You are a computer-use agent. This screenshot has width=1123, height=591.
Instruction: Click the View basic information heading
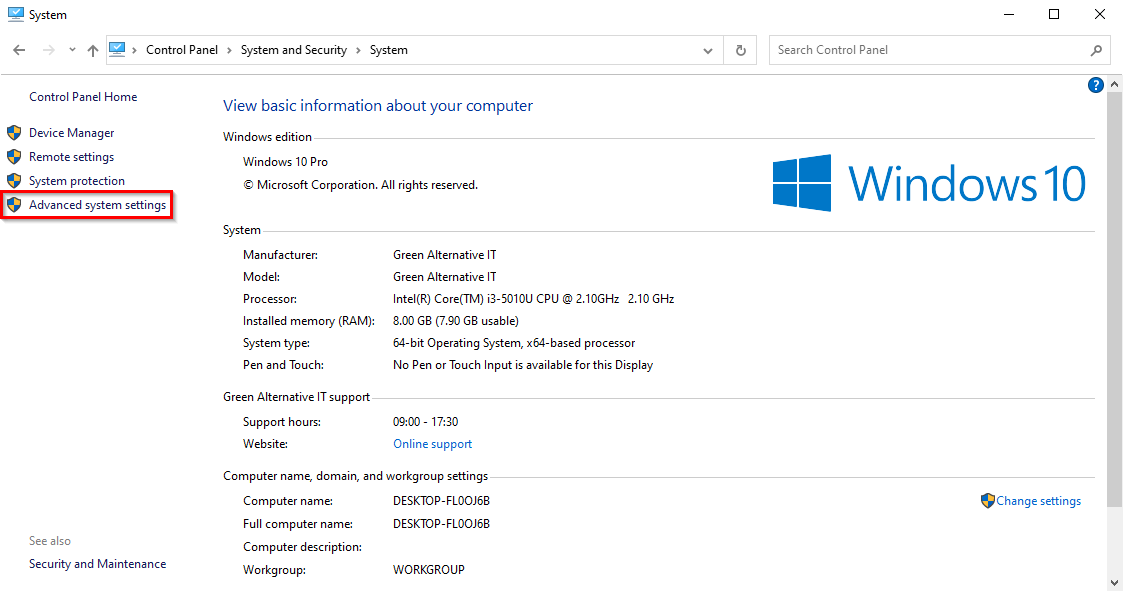pos(377,106)
